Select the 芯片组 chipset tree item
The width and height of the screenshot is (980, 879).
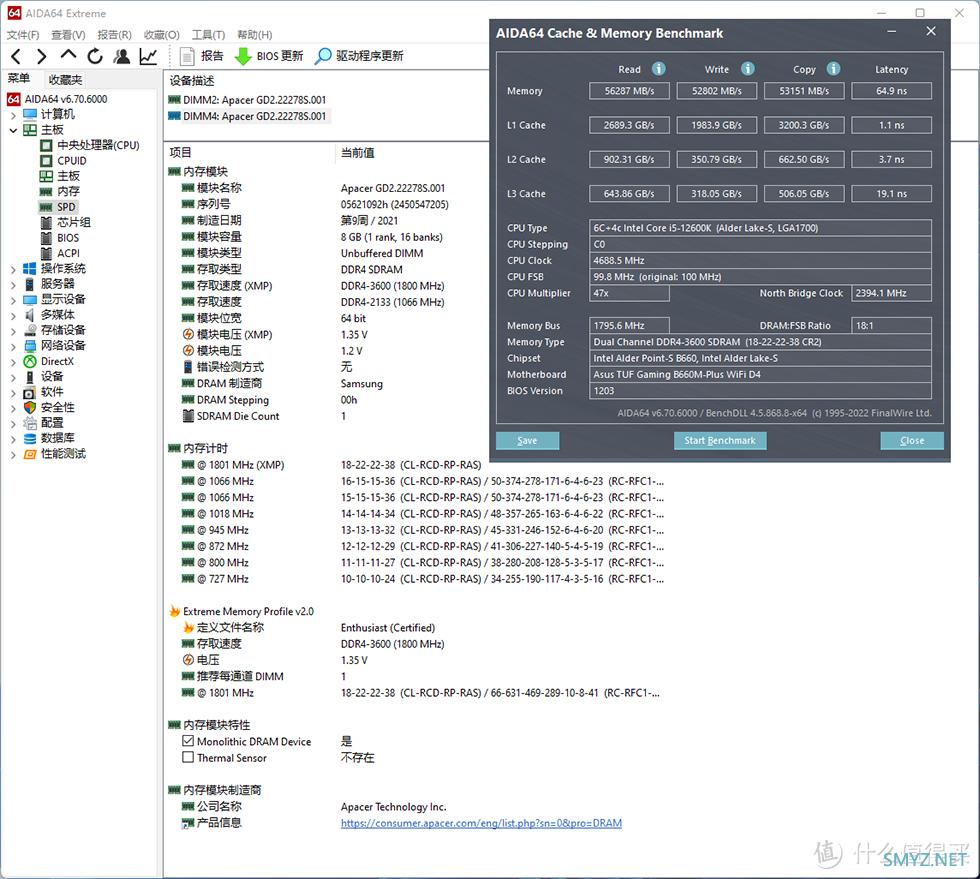click(x=66, y=223)
